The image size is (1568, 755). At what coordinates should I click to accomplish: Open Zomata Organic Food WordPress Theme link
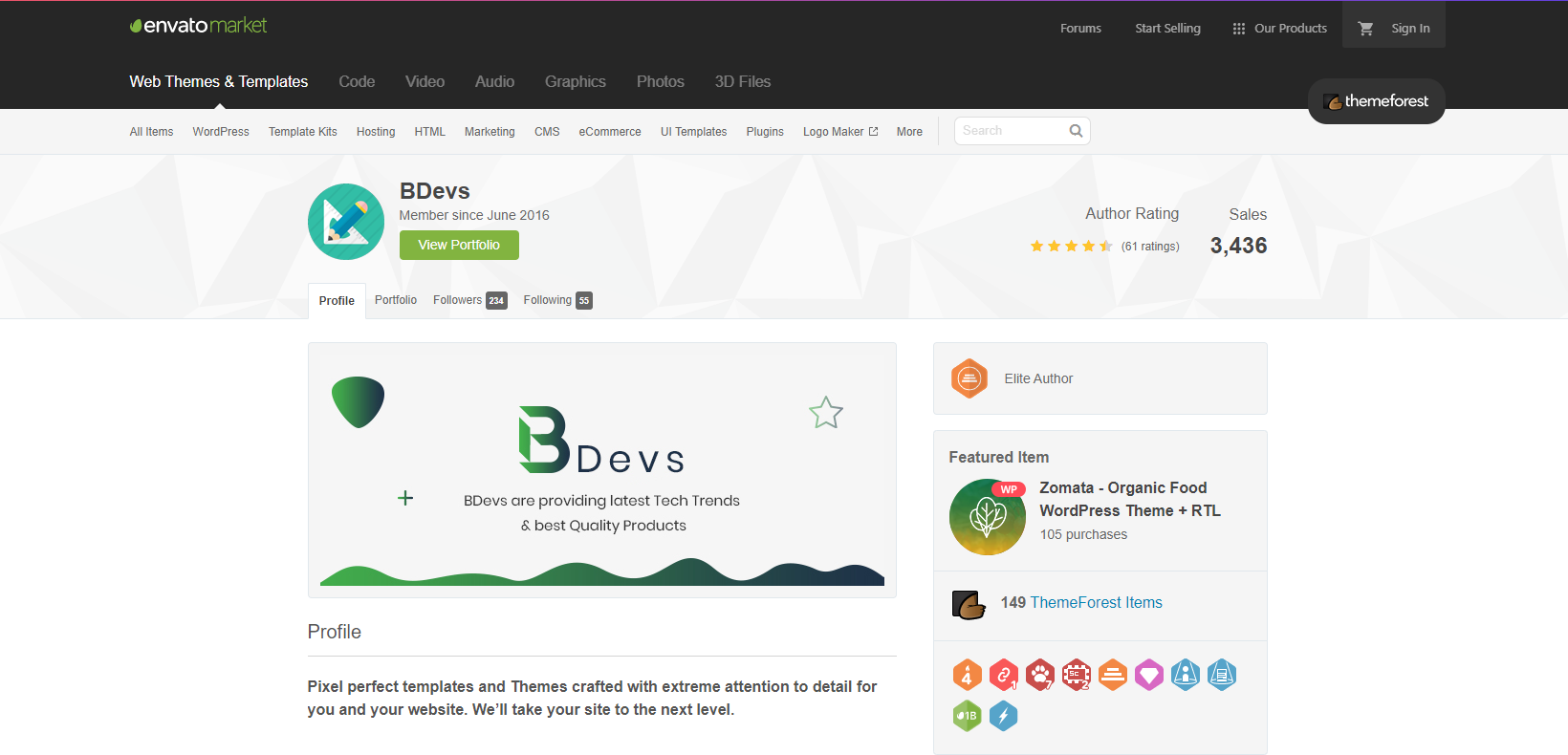tap(1130, 499)
